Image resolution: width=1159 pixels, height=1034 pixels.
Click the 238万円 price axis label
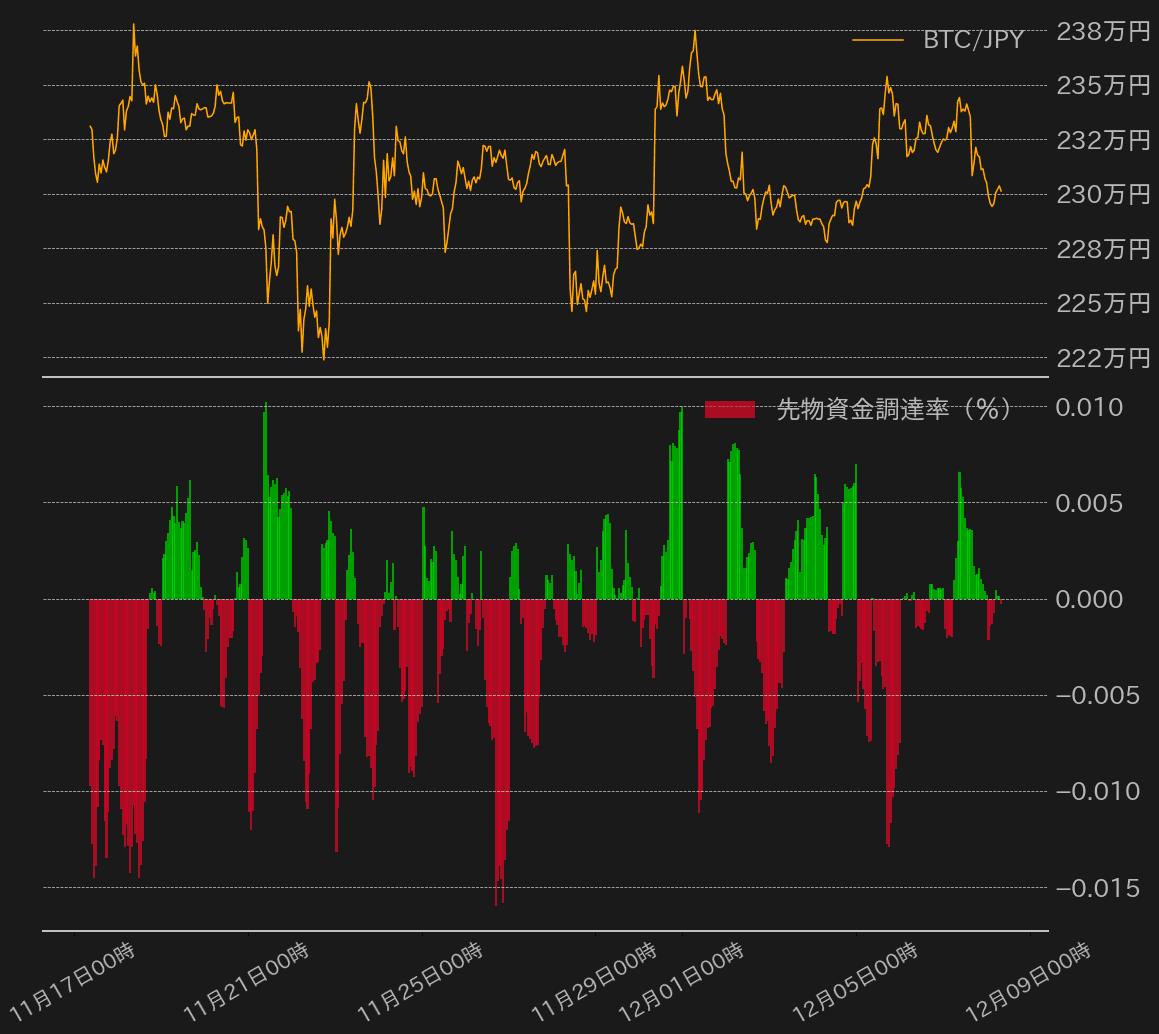(x=1103, y=32)
